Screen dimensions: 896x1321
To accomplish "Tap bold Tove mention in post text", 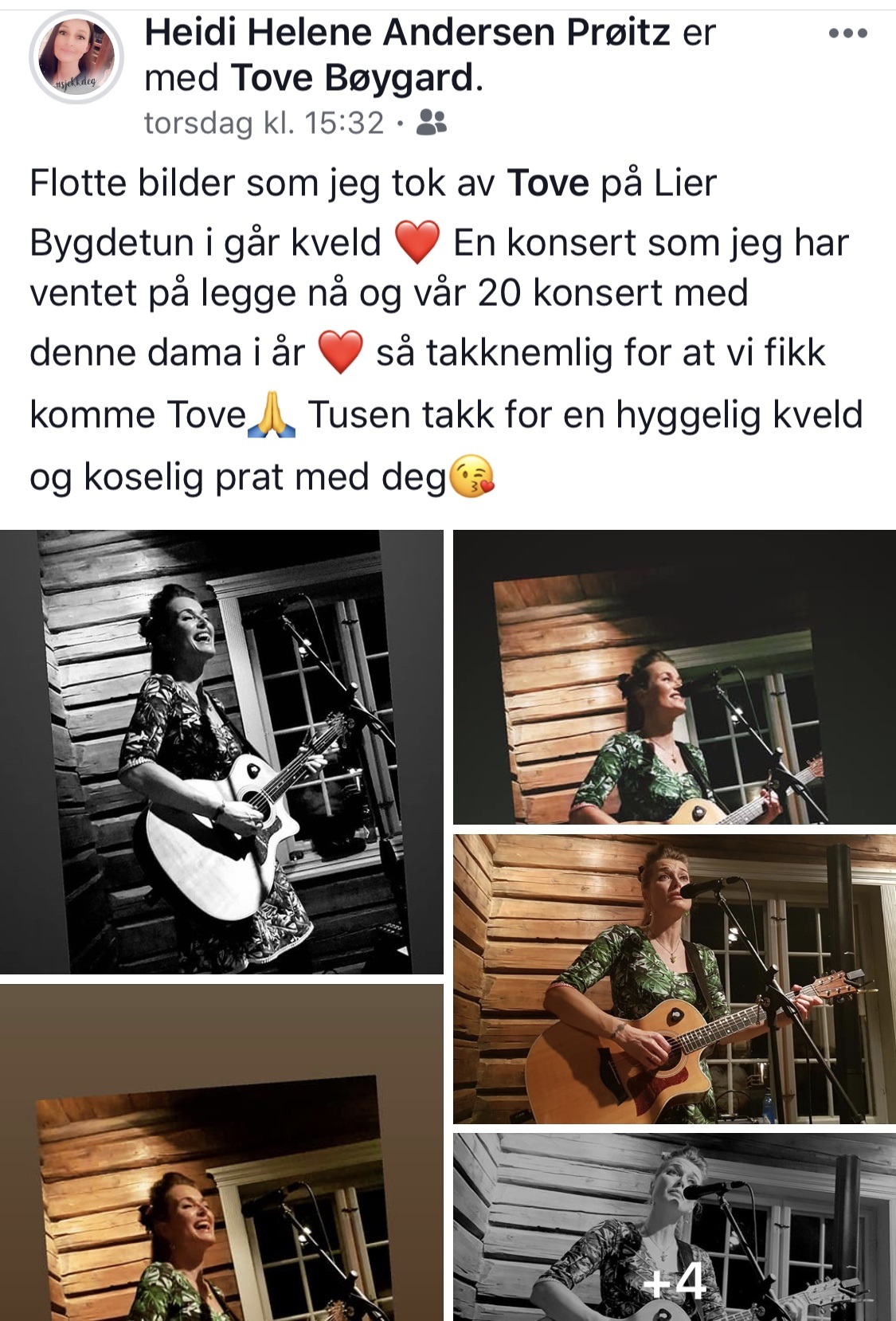I will click(x=548, y=183).
